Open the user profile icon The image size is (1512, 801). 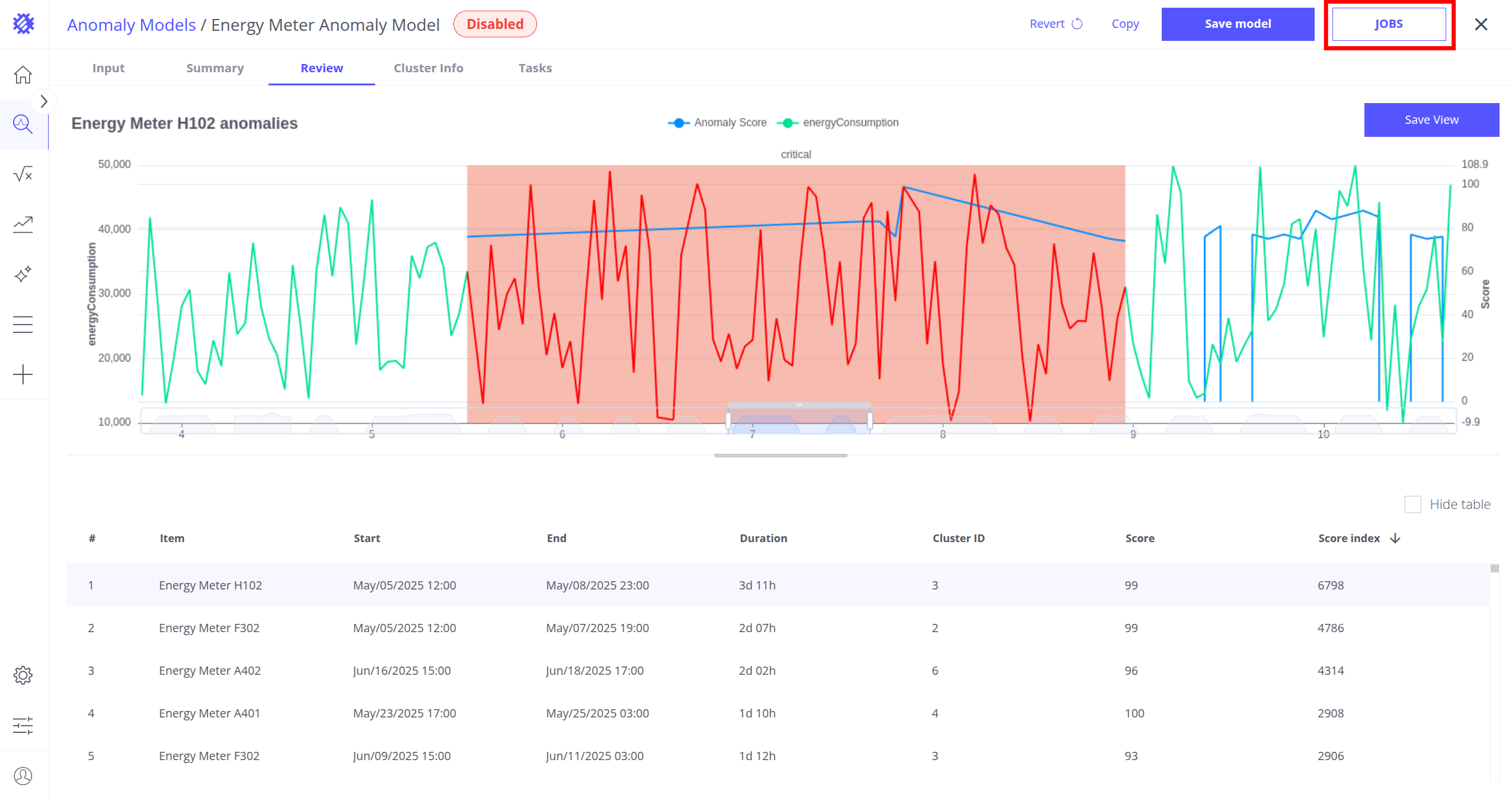23,776
